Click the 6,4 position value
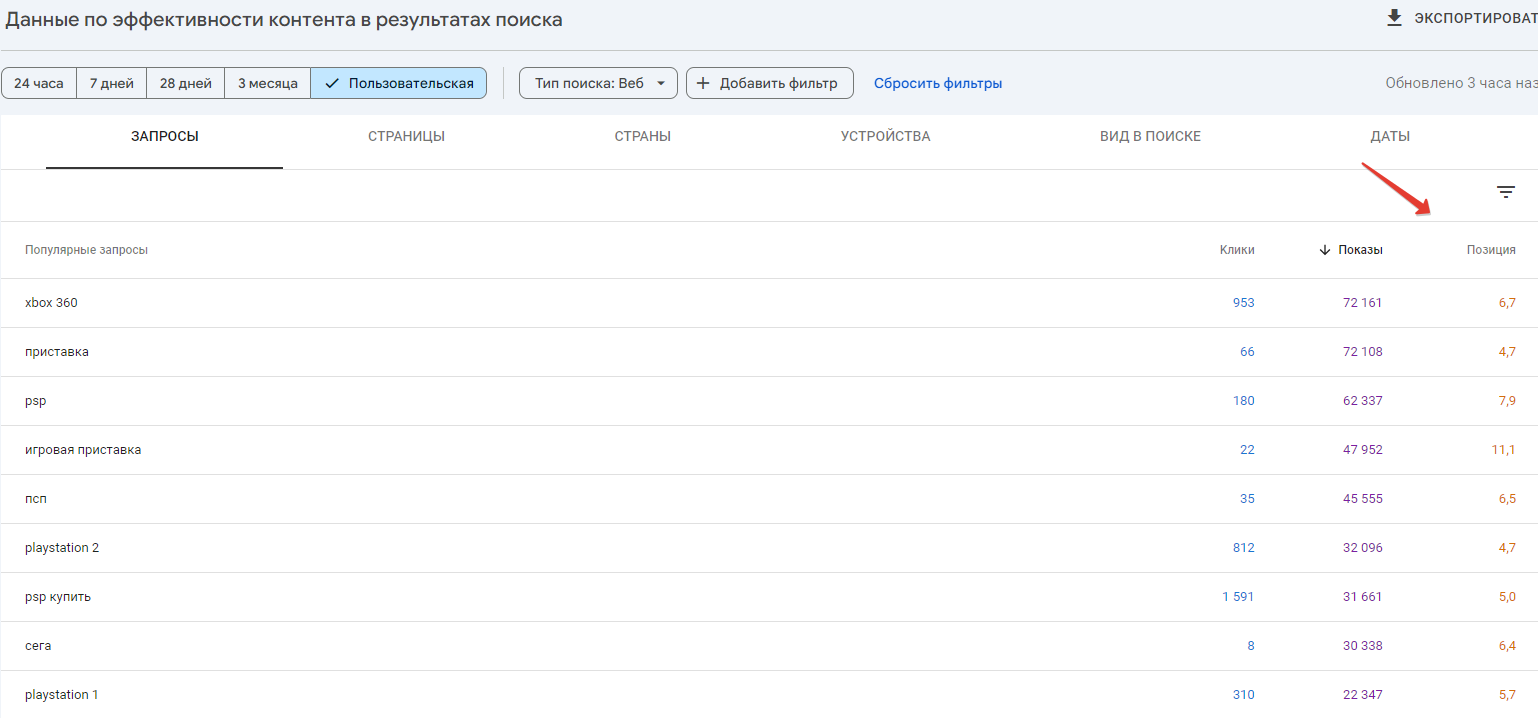The width and height of the screenshot is (1538, 718). 1507,646
